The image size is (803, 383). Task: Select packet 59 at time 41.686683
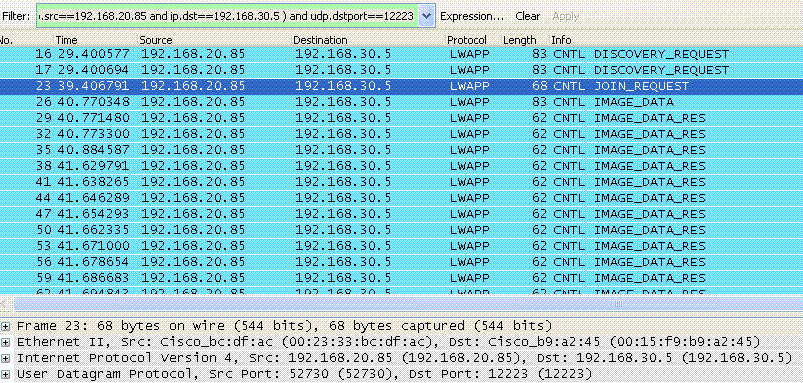[x=402, y=278]
